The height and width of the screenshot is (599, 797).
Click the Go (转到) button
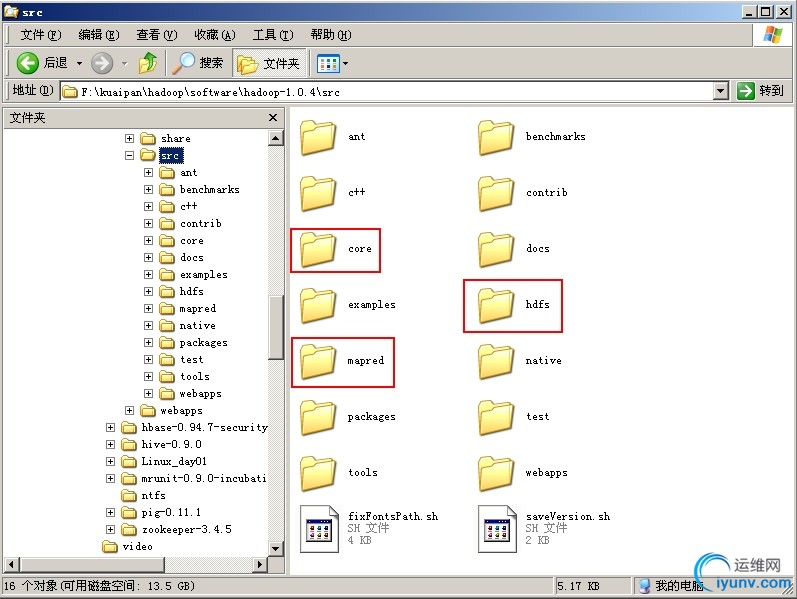(760, 91)
